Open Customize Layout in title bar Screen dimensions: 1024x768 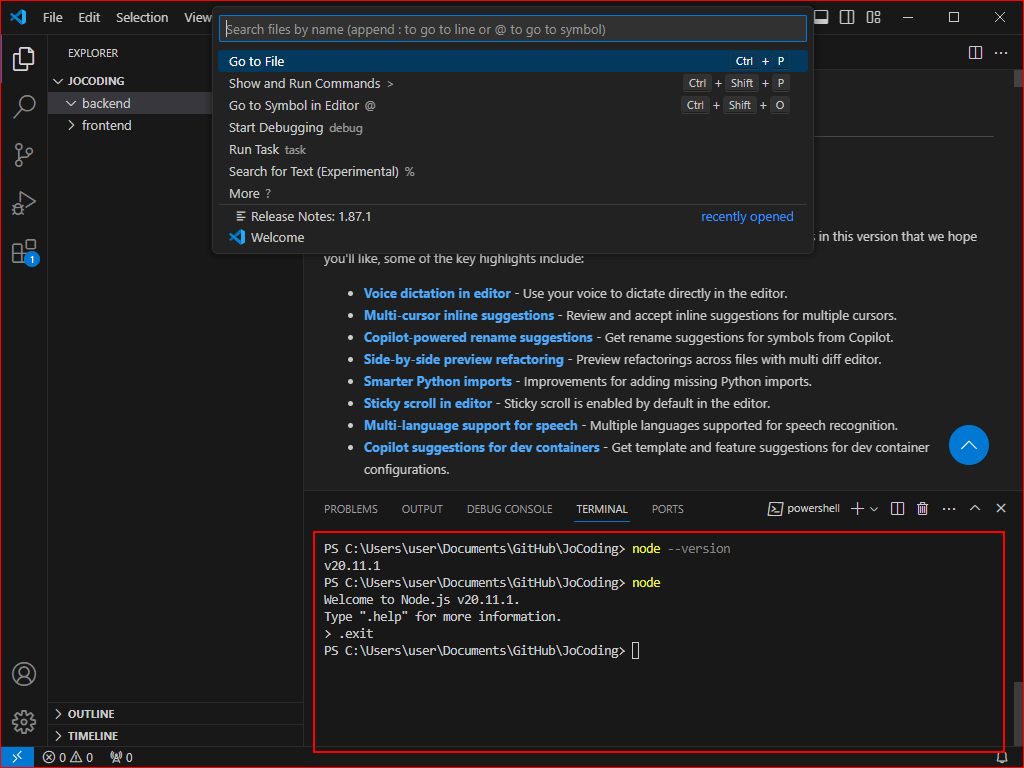pyautogui.click(x=874, y=18)
